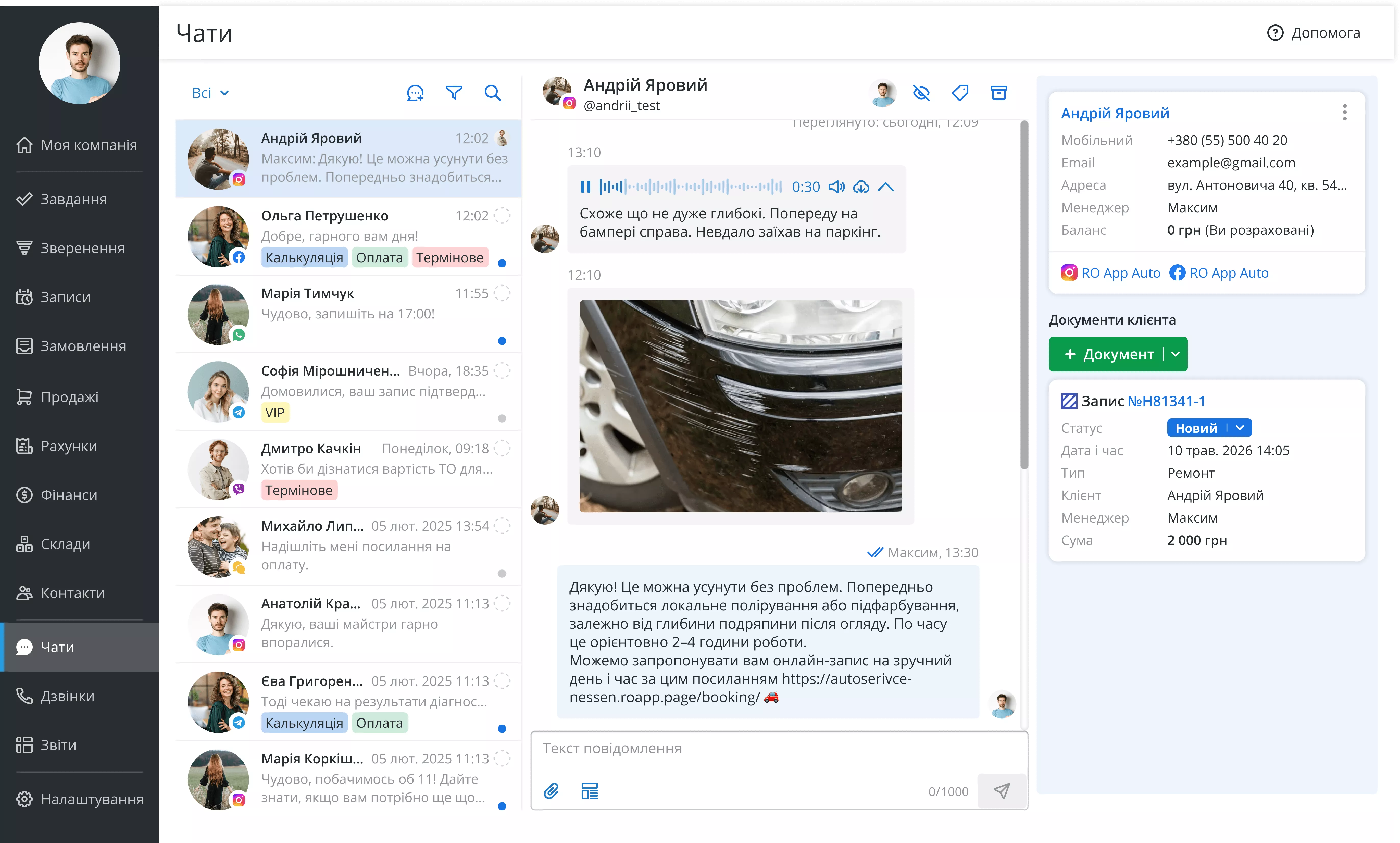
Task: Open chat with Михайло Лип...
Action: (x=348, y=547)
